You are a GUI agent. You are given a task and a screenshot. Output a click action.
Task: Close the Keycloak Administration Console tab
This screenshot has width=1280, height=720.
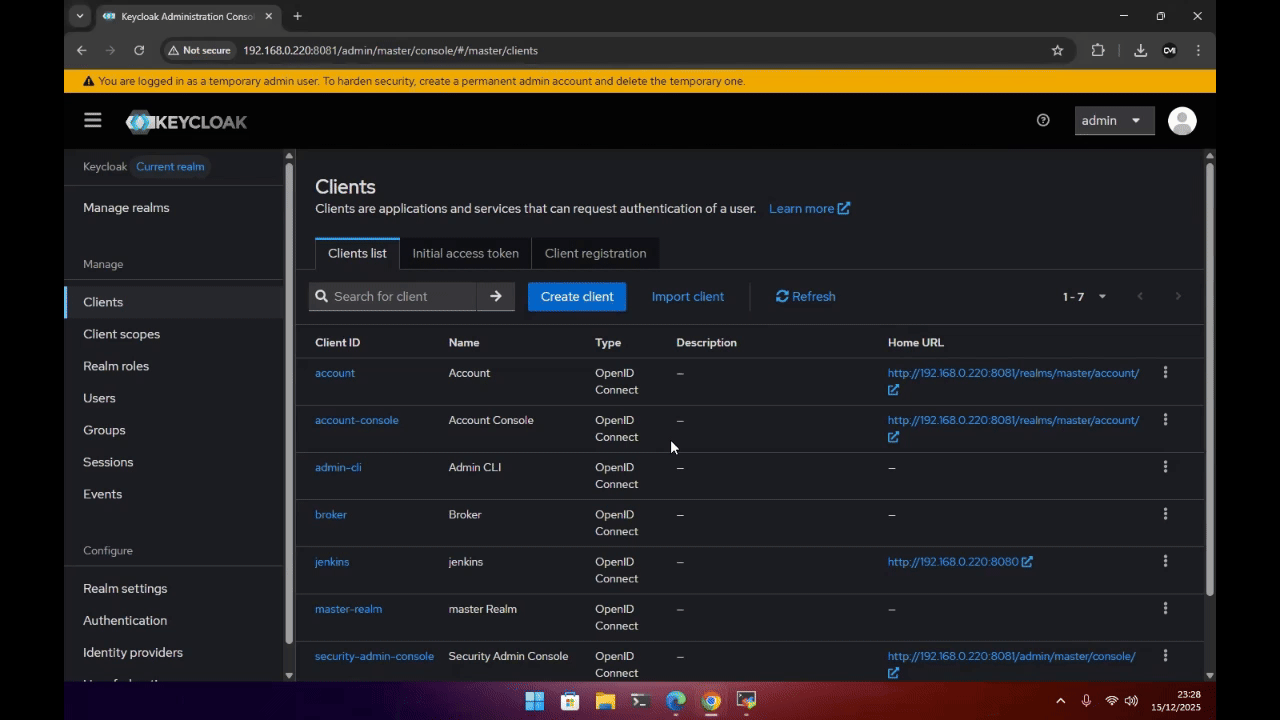[x=269, y=16]
